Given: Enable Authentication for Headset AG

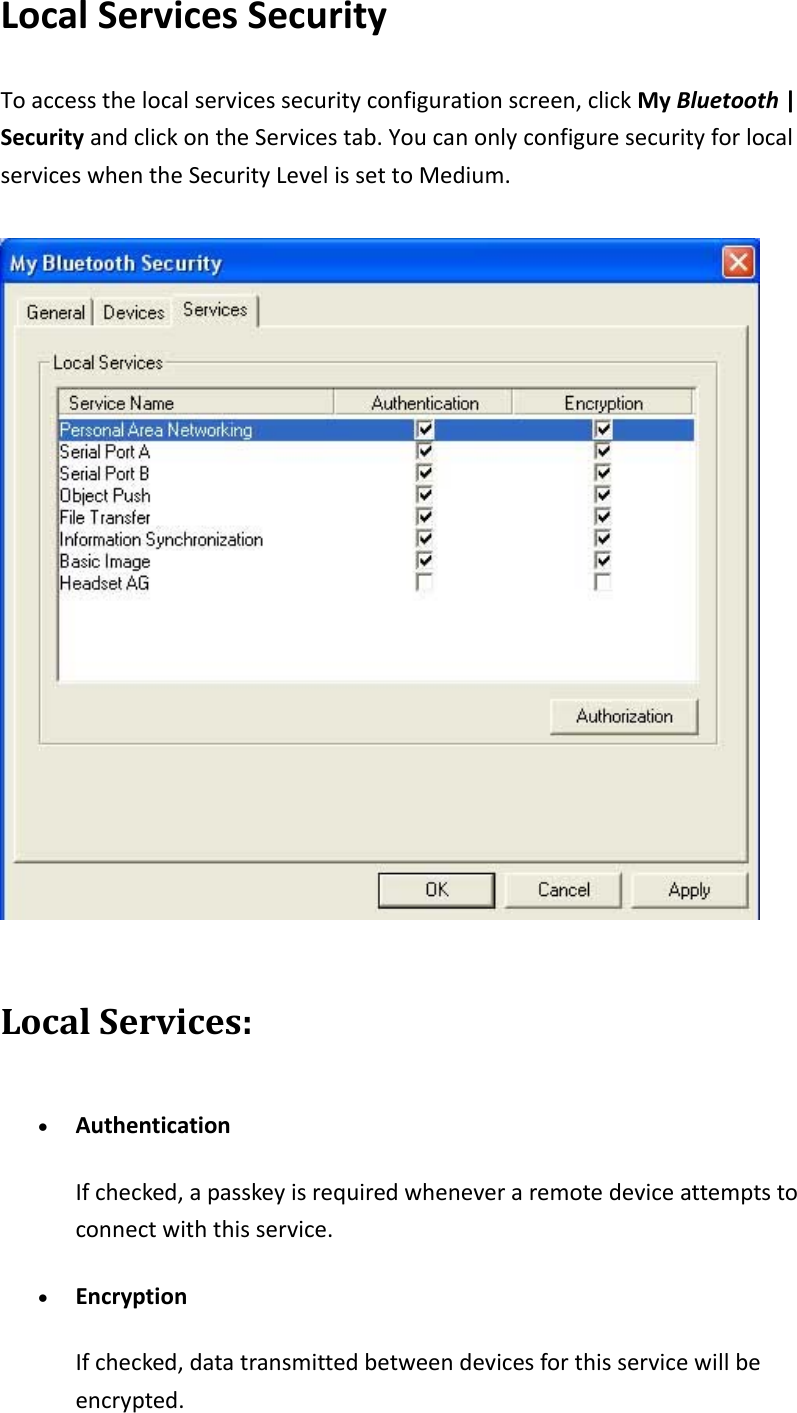Looking at the screenshot, I should point(425,583).
